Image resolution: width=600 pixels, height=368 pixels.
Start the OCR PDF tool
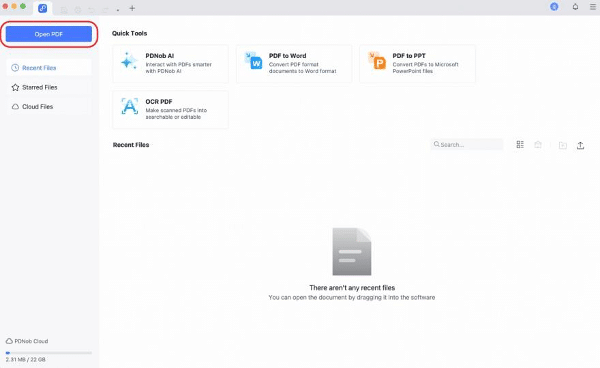pos(170,109)
